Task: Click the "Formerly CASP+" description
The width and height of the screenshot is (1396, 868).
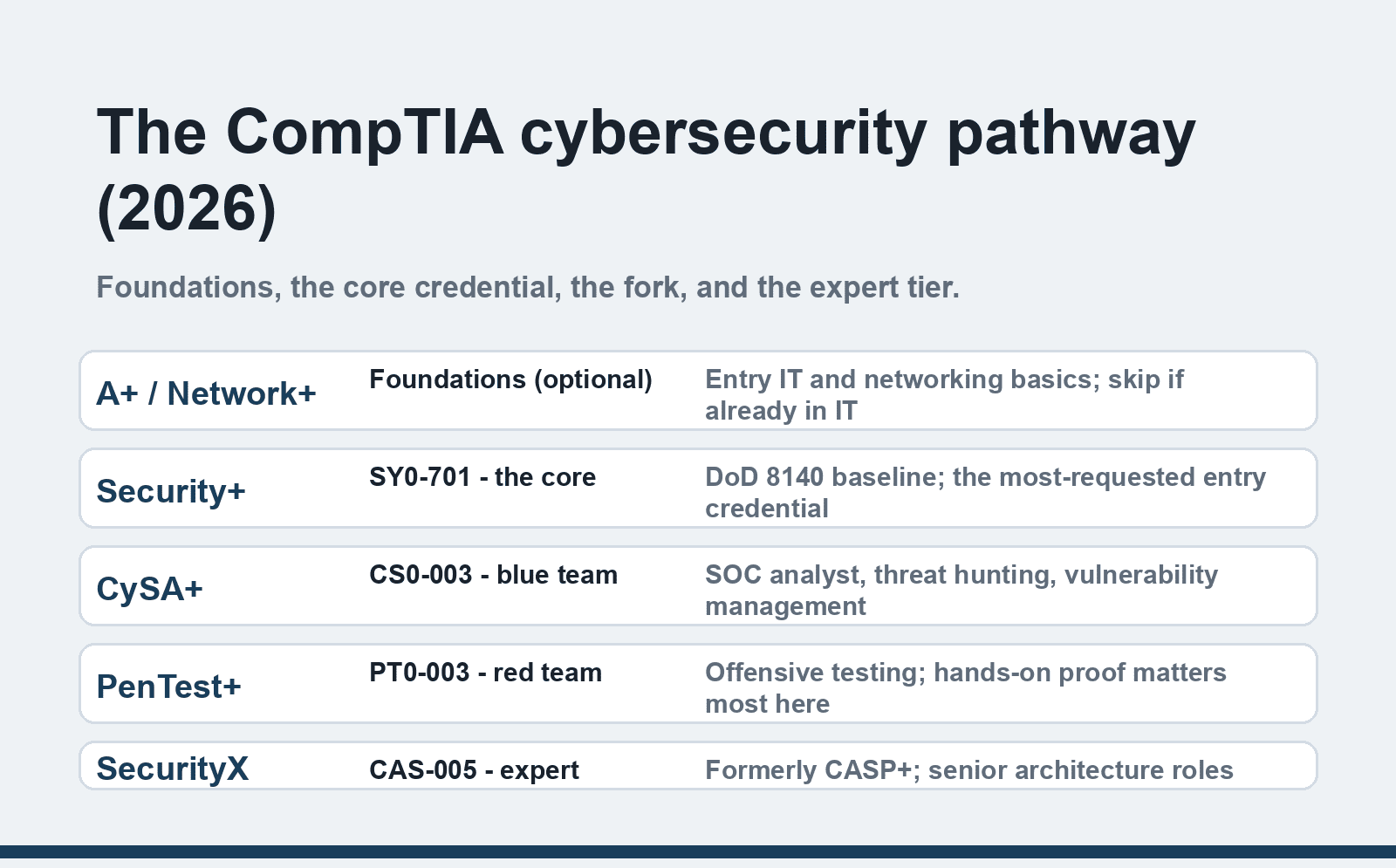Action: pyautogui.click(x=969, y=770)
